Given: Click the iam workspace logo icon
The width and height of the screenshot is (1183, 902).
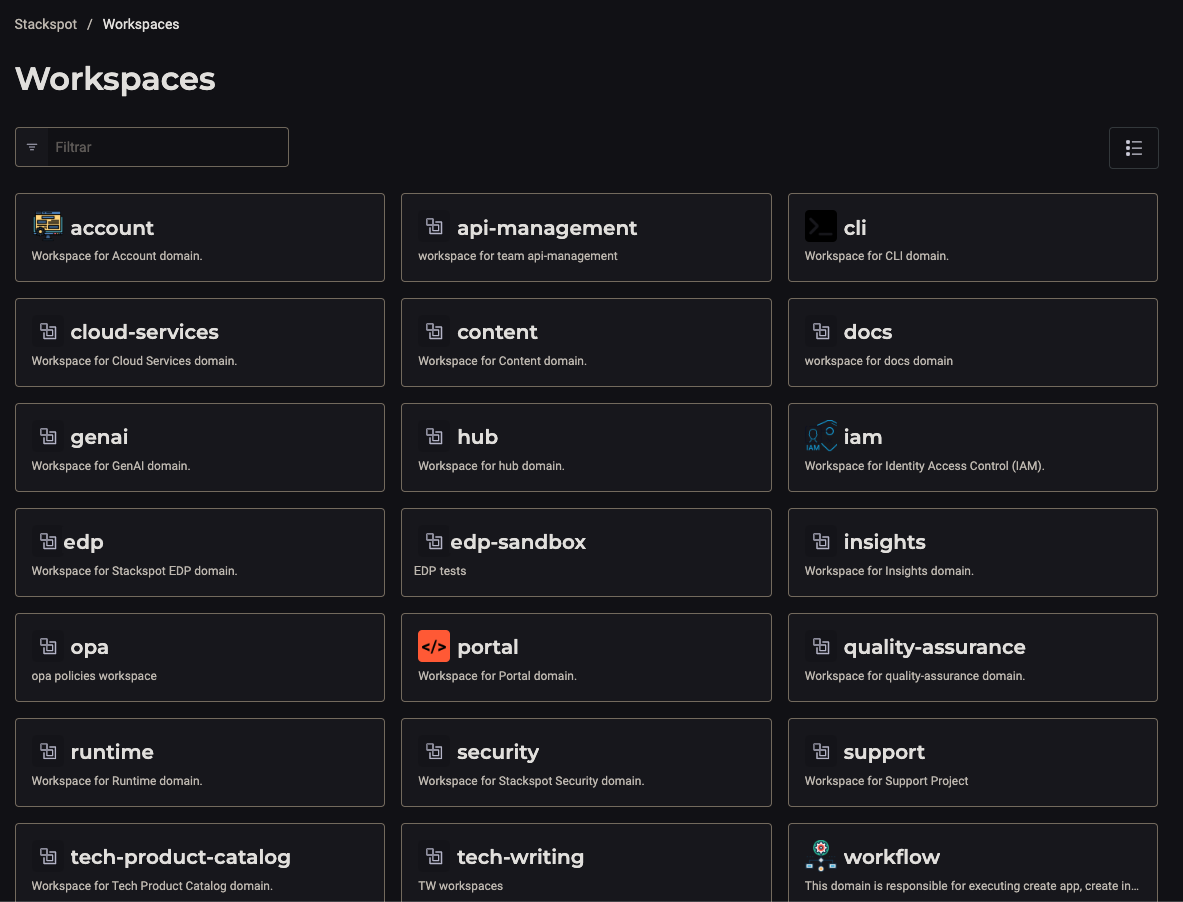Looking at the screenshot, I should (x=821, y=436).
